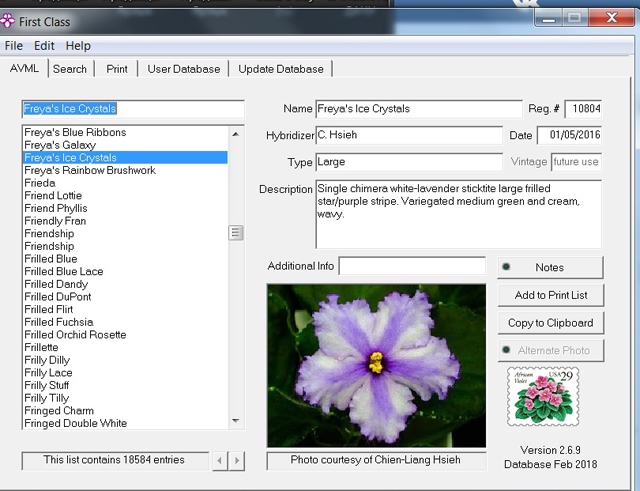Select Frilly Dilly in the list
The image size is (640, 491).
point(125,360)
